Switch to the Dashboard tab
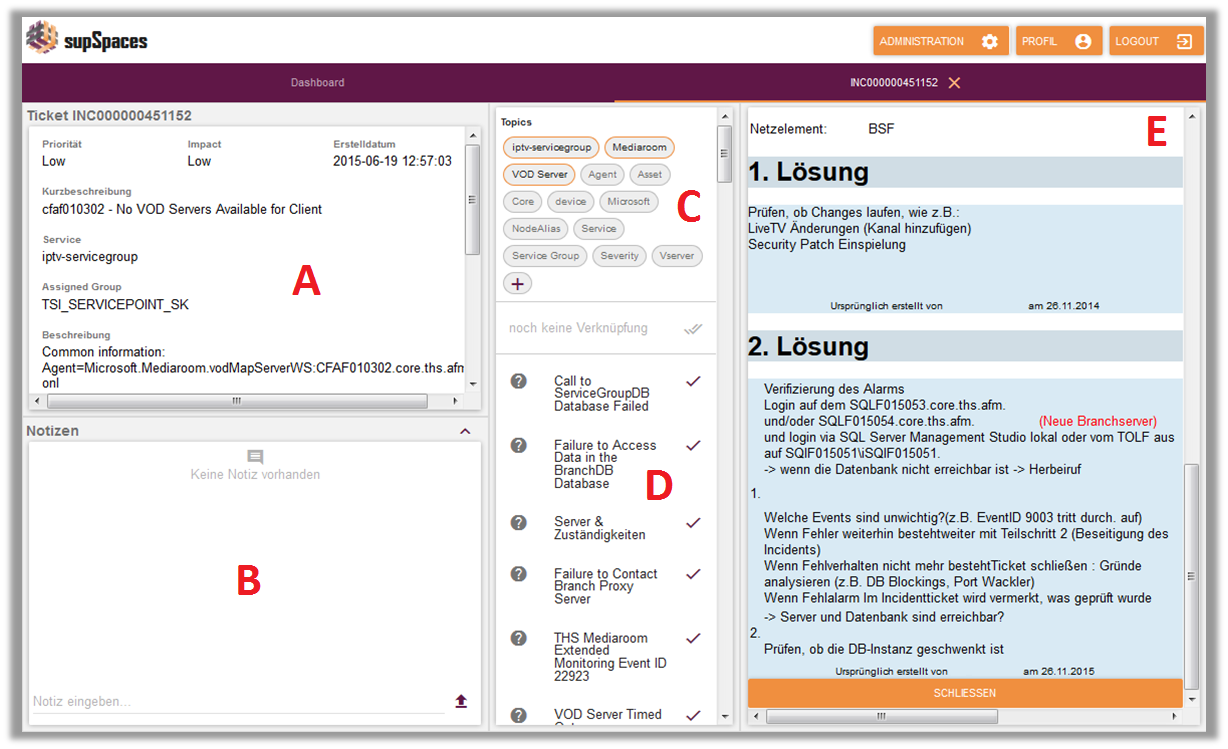Image resolution: width=1228 pixels, height=749 pixels. tap(318, 83)
